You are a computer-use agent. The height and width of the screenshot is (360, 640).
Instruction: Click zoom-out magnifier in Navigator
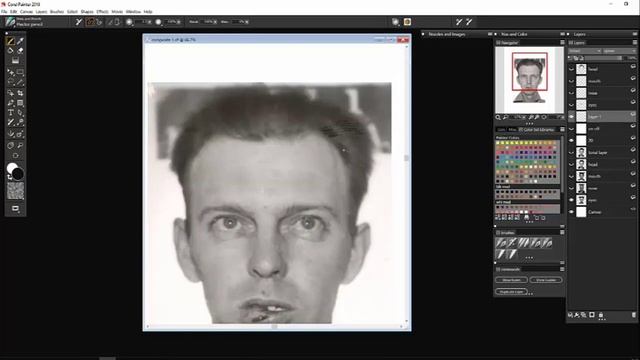[505, 118]
